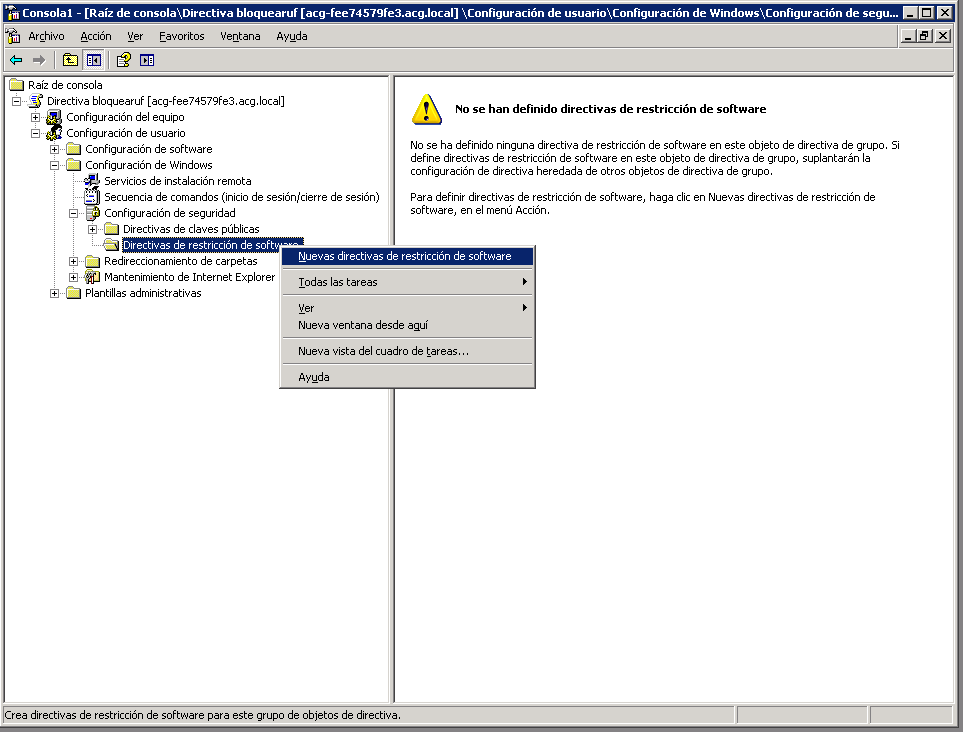Expand the Configuración del equipo node
963x732 pixels.
click(x=36, y=117)
